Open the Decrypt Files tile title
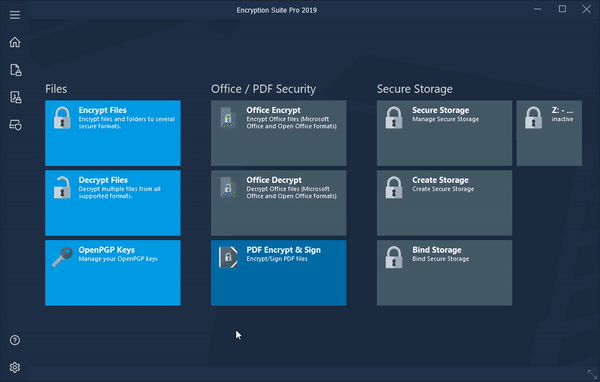The image size is (600, 382). pyautogui.click(x=103, y=180)
